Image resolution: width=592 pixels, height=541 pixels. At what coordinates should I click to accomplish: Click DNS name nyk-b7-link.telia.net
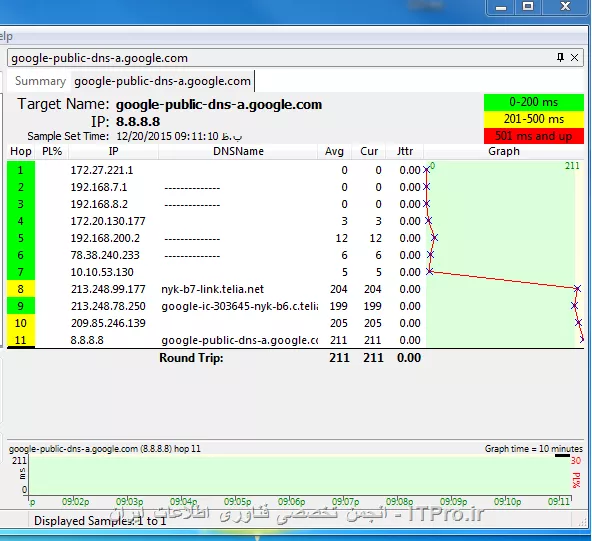click(213, 289)
